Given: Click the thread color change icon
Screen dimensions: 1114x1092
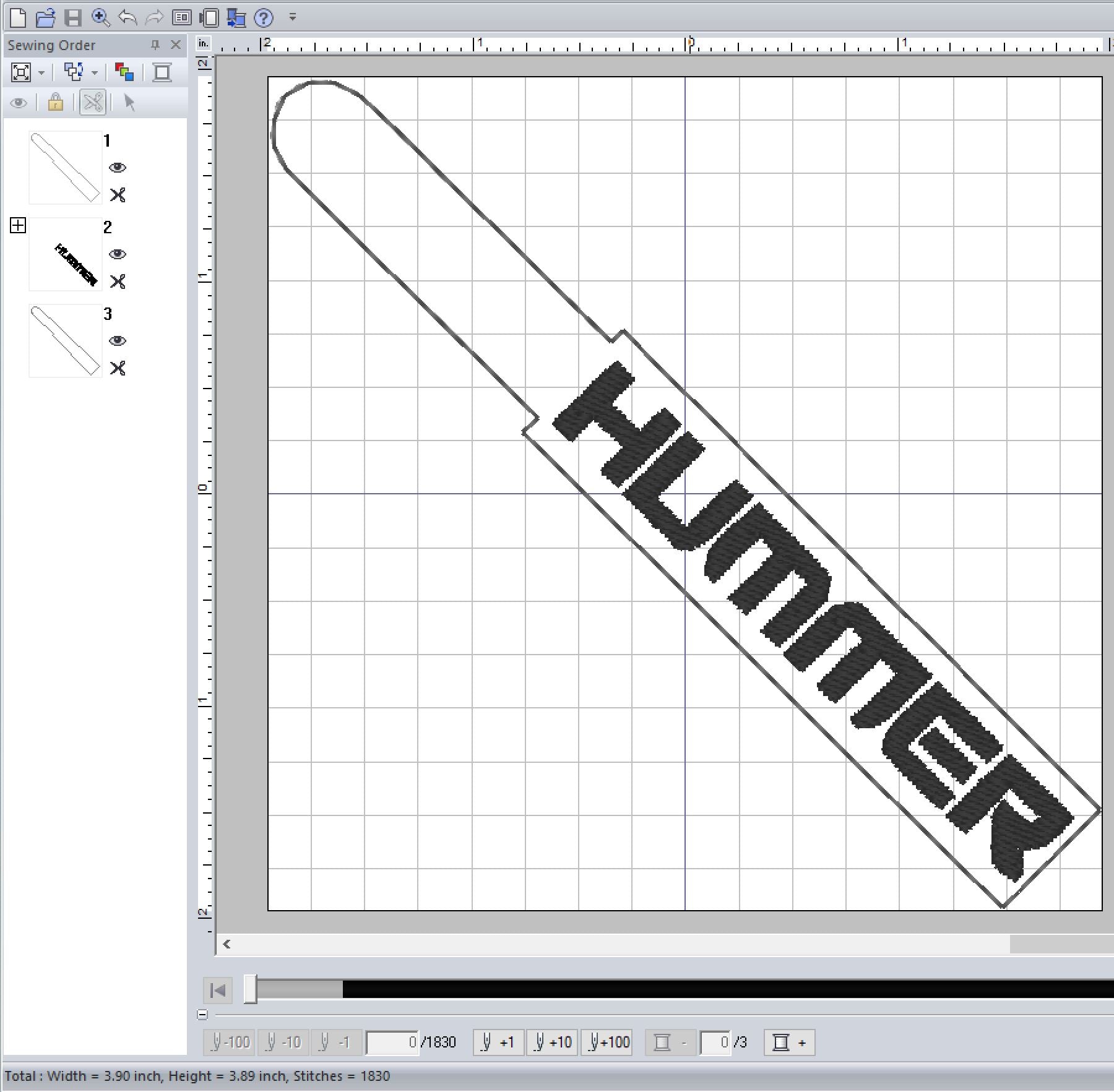Looking at the screenshot, I should [x=124, y=72].
